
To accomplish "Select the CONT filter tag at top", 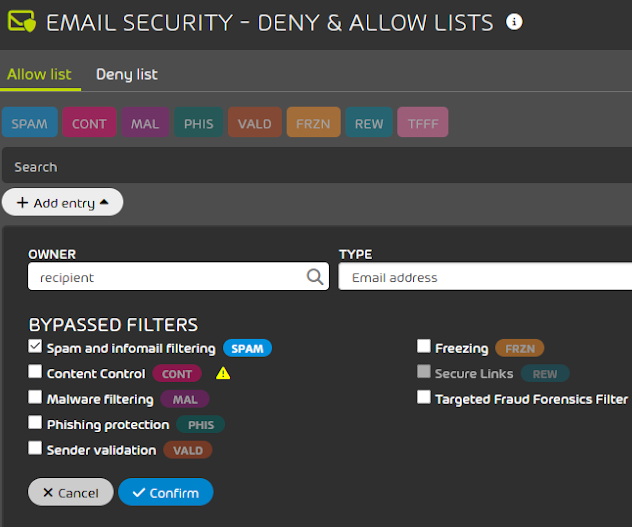I will [x=89, y=123].
